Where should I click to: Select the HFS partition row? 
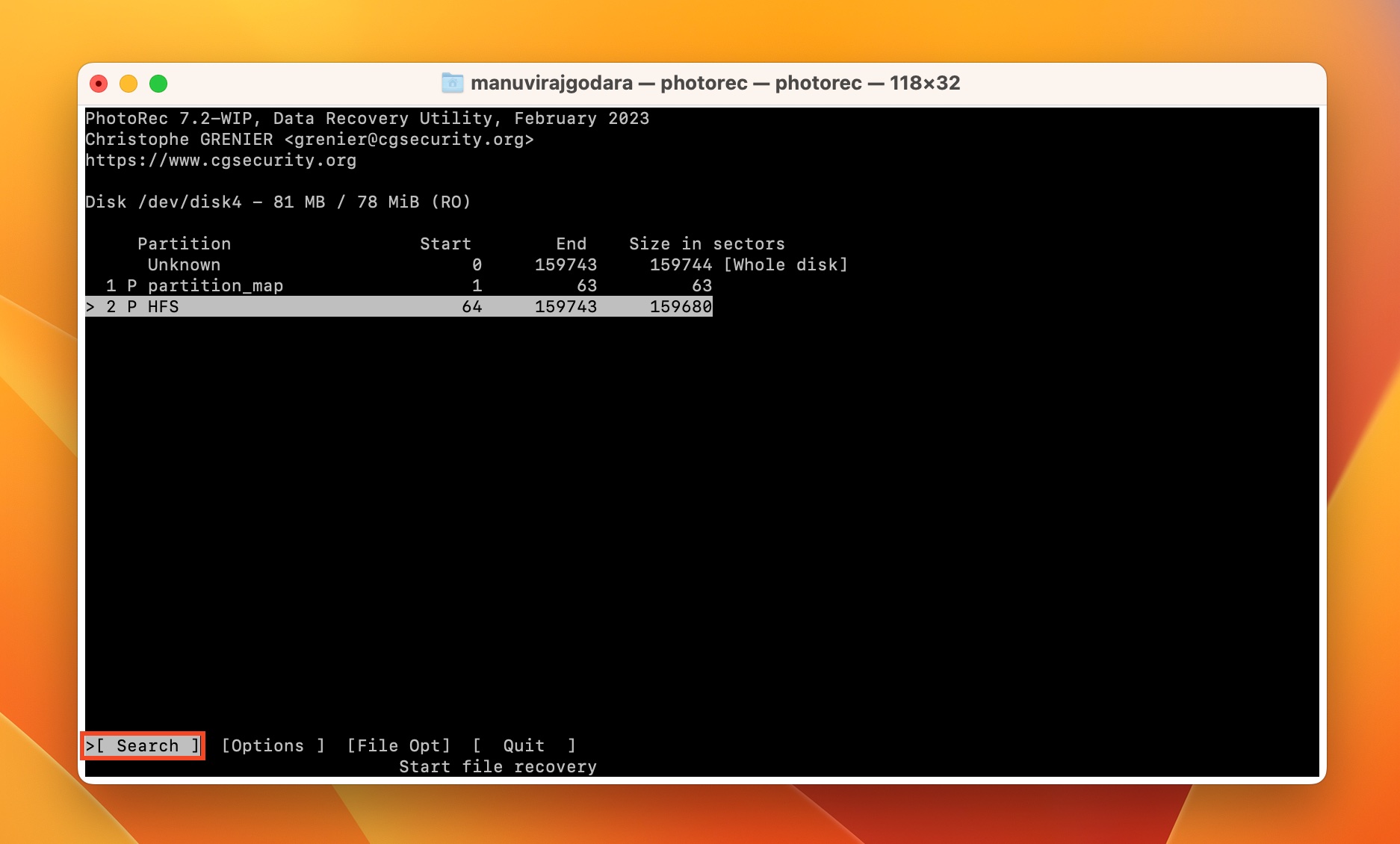(x=399, y=306)
